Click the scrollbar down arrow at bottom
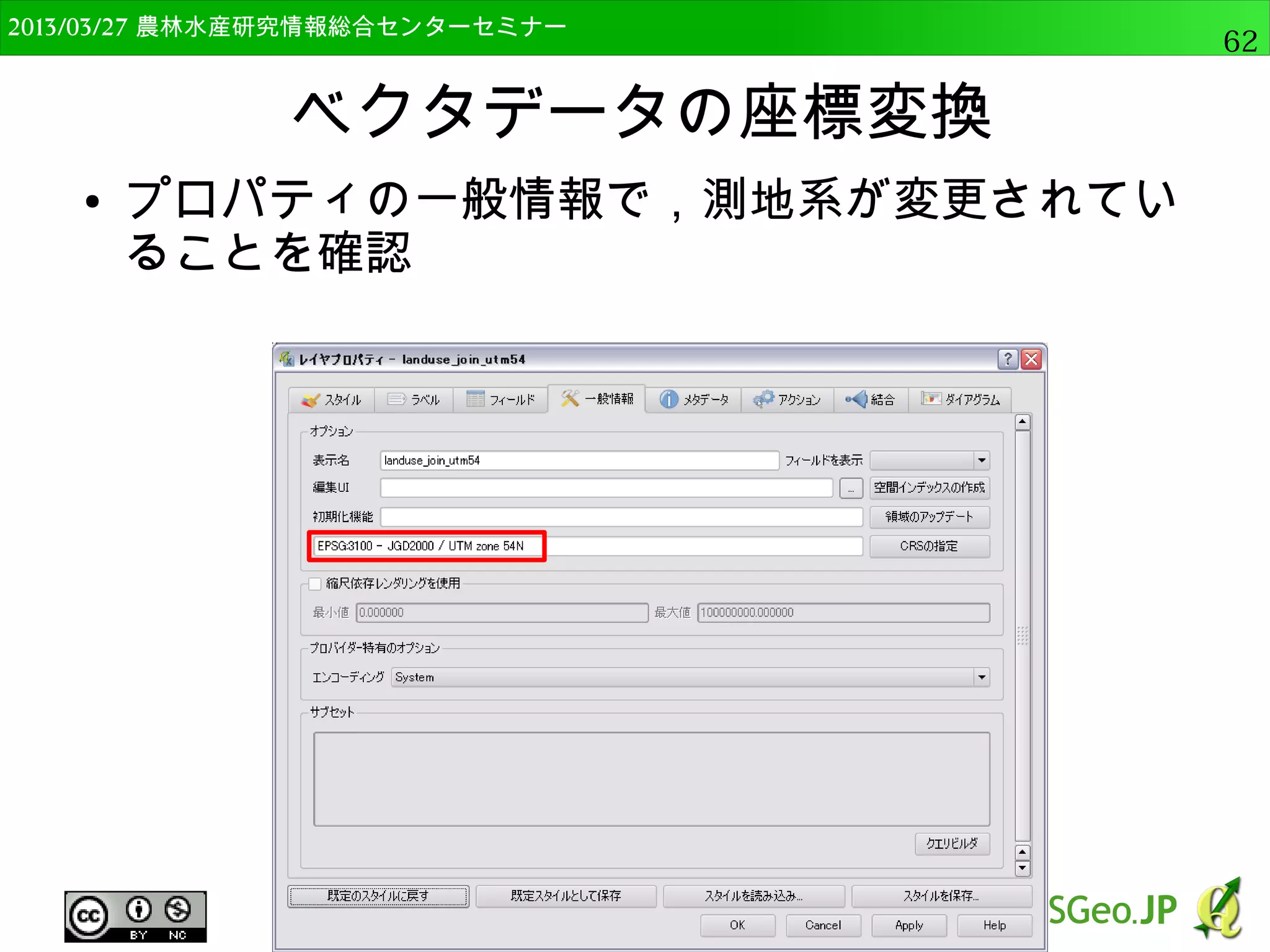The image size is (1270, 952). 1023,869
